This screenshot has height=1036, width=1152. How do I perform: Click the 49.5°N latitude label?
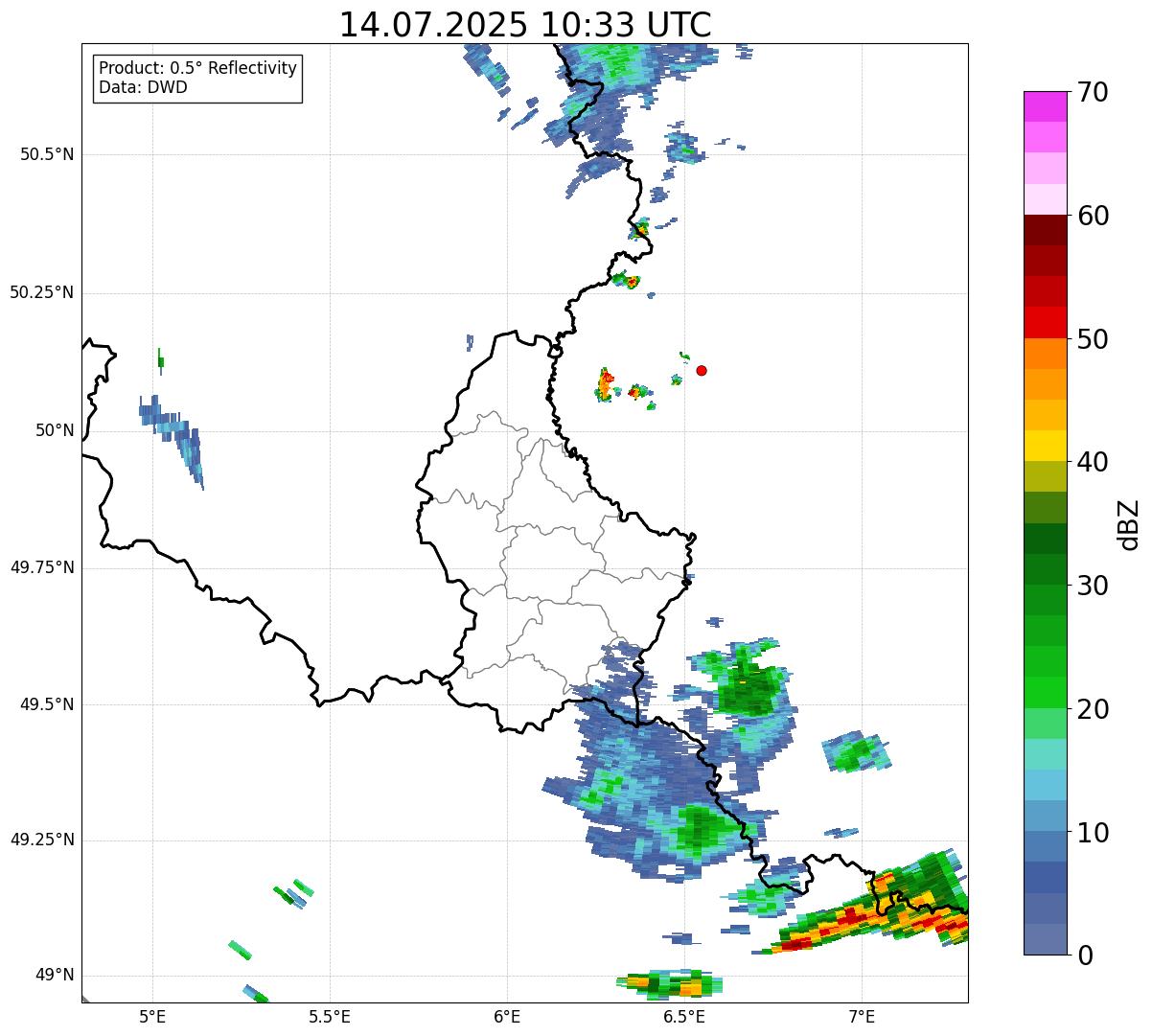coord(47,704)
